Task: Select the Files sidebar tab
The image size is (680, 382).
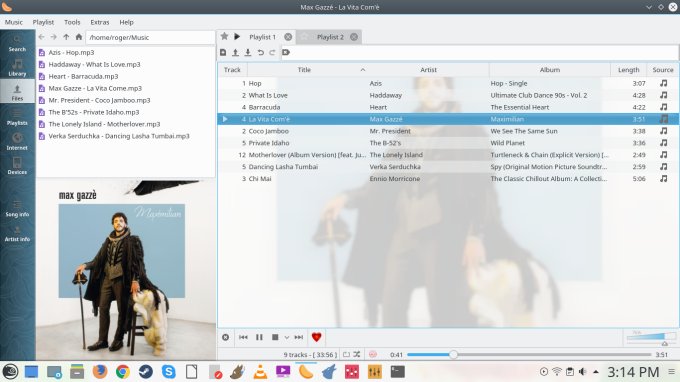Action: (x=17, y=92)
